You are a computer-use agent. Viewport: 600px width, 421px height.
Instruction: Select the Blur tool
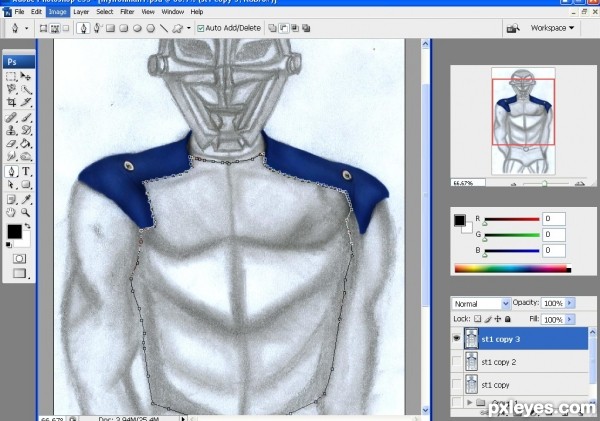click(x=11, y=157)
